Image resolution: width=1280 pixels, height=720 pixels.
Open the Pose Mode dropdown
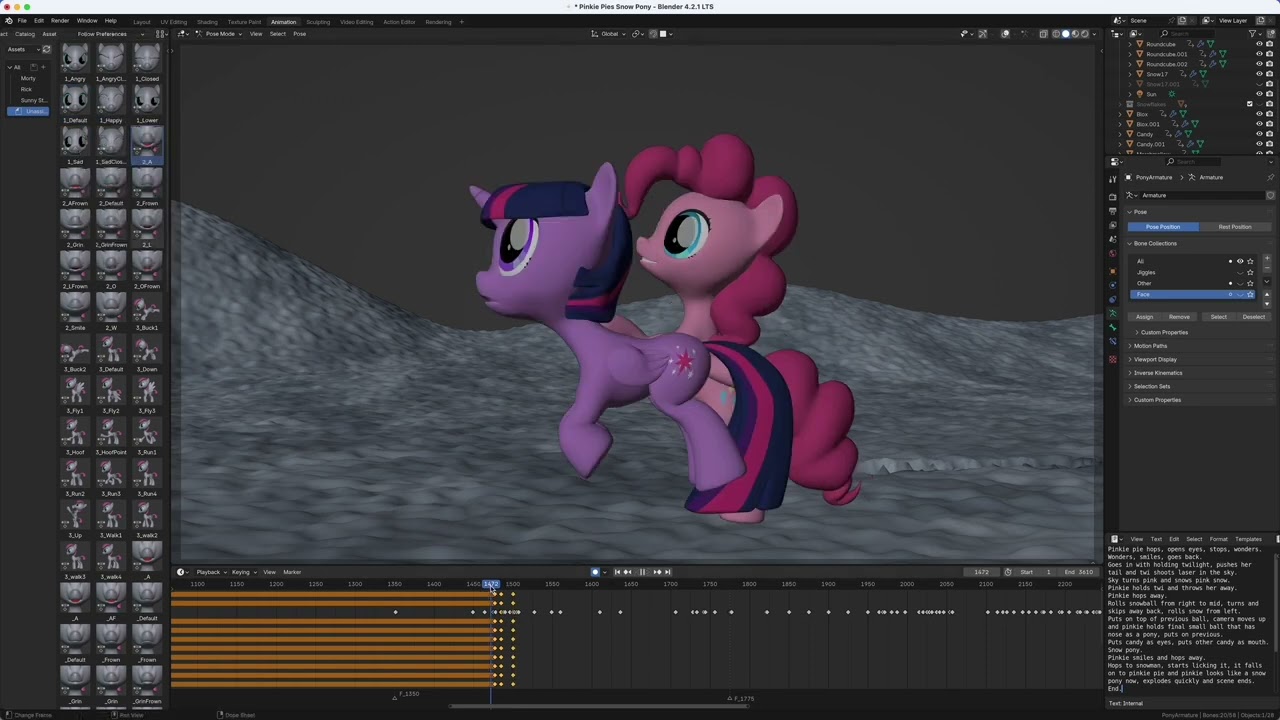click(218, 34)
